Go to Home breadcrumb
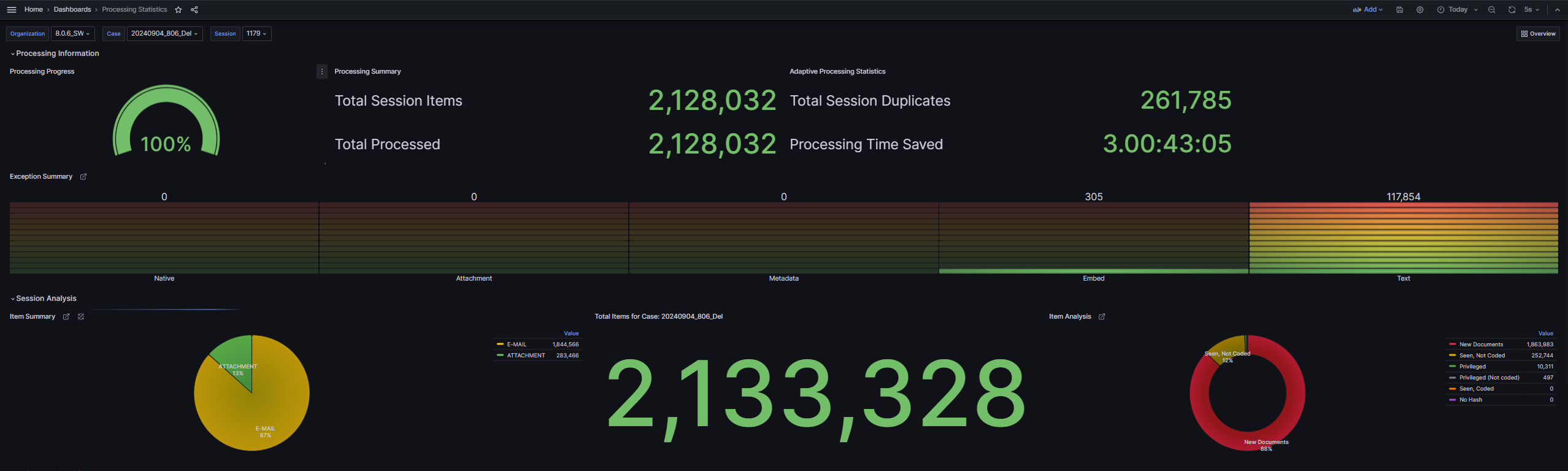 (x=34, y=10)
